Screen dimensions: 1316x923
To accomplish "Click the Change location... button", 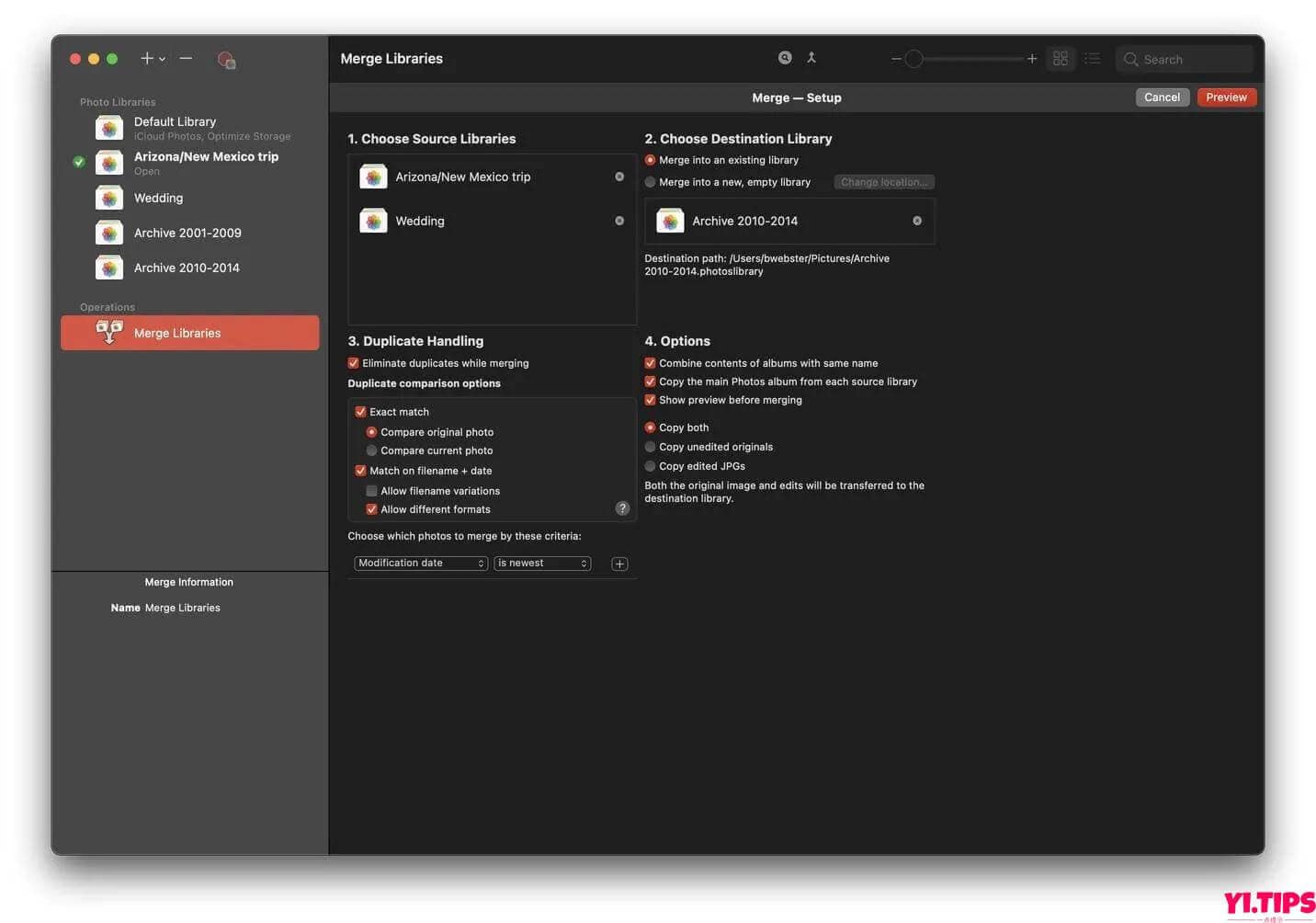I will [x=884, y=182].
